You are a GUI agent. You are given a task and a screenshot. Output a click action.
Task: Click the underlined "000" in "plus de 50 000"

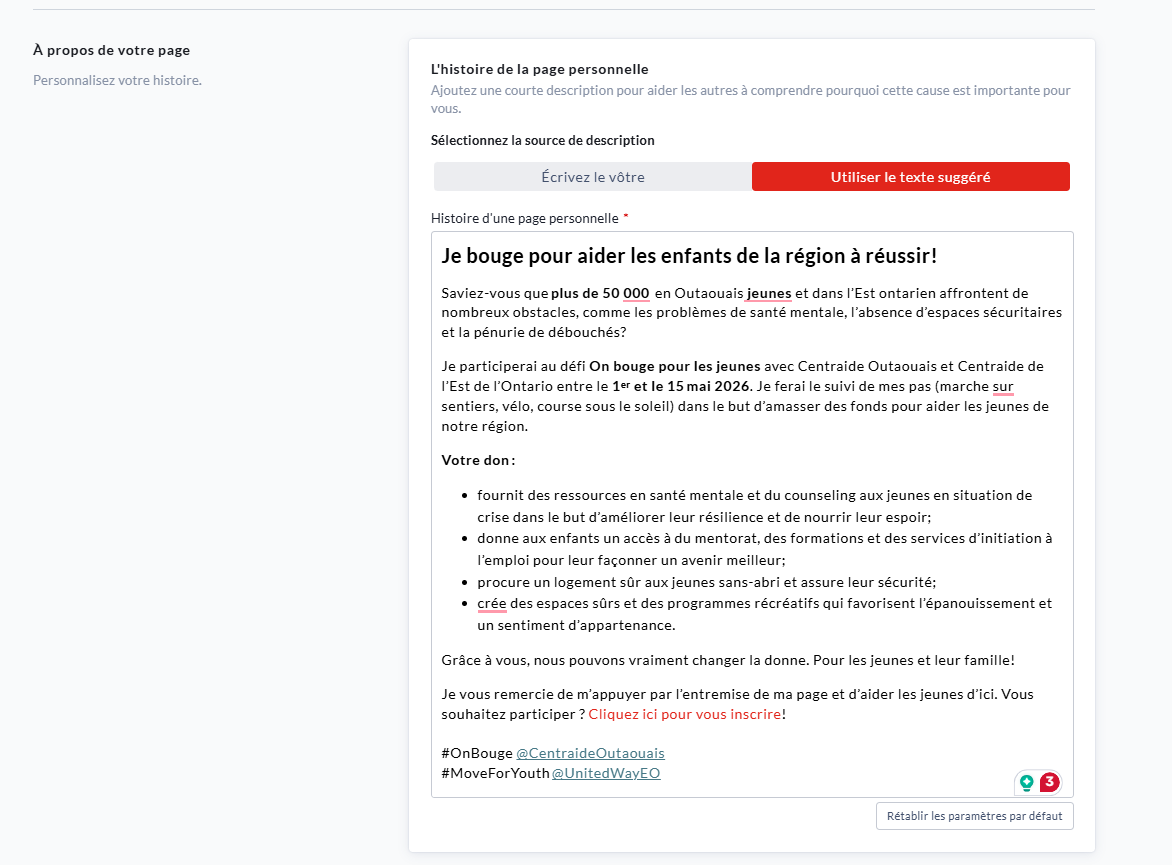636,293
